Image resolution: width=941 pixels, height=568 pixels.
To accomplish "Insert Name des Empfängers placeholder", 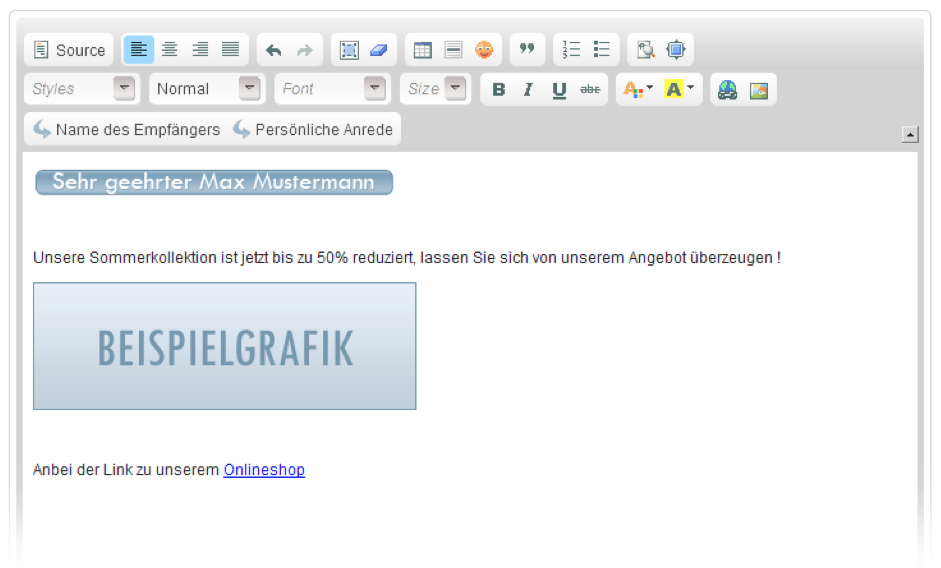I will [126, 129].
